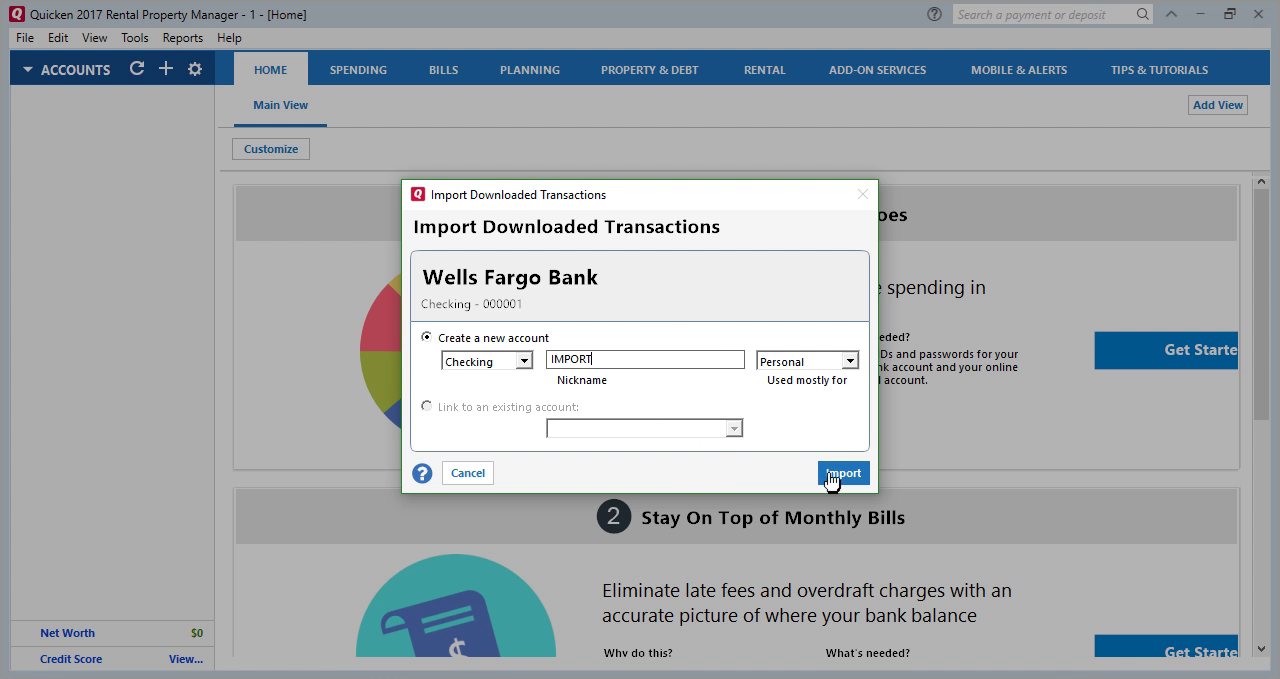Click the vertical scrollbar down arrow

point(1261,648)
